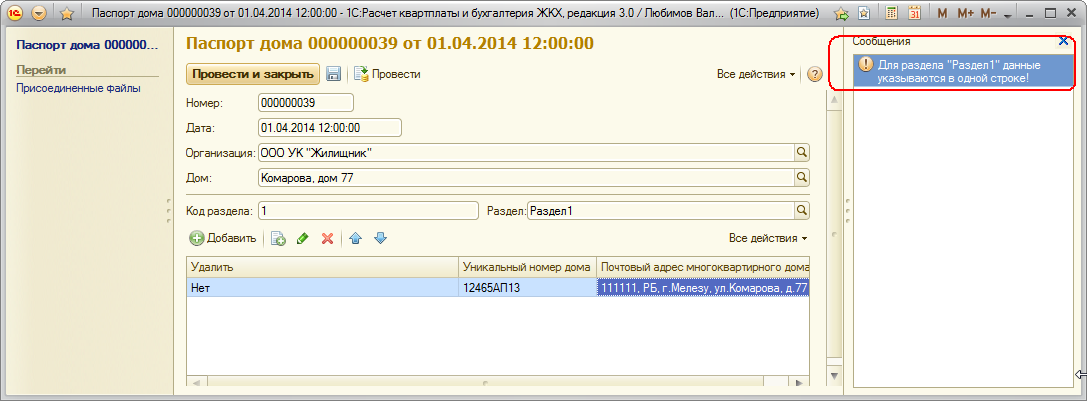
Task: Open the dropdown arrow beside 1C logo
Action: click(x=40, y=13)
